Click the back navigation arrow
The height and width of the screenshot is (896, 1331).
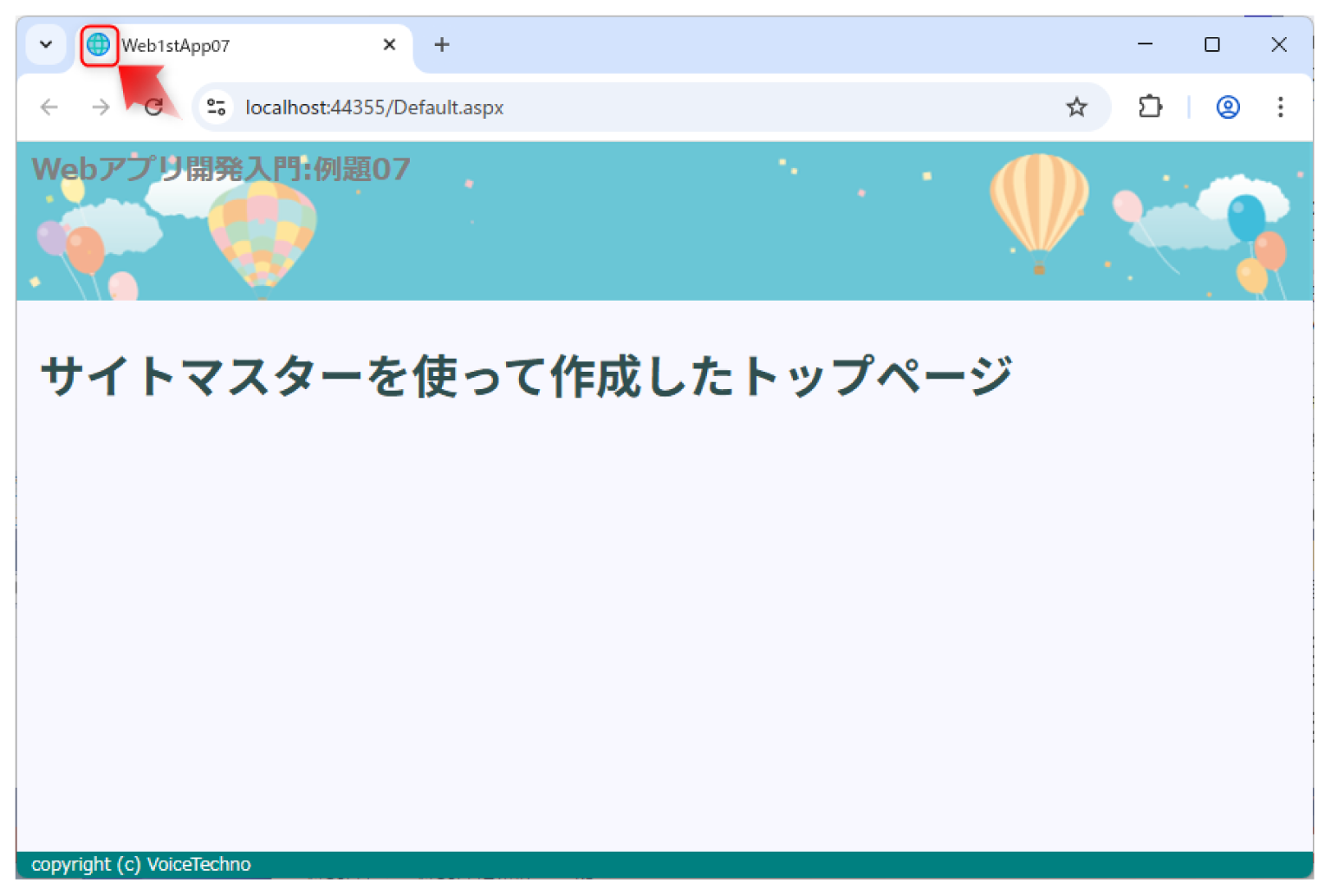coord(49,107)
